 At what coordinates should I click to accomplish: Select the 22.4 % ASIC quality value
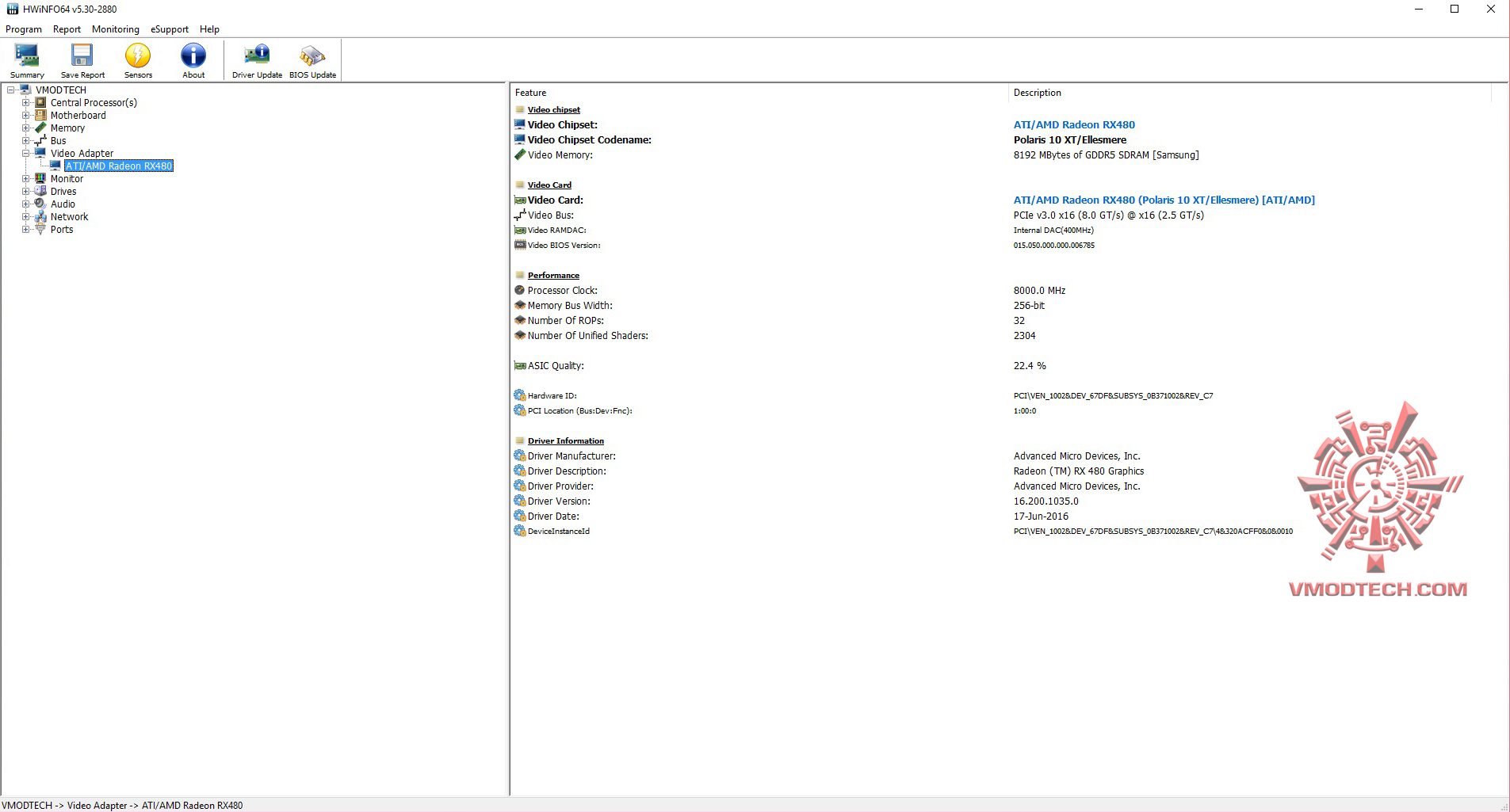[1030, 366]
